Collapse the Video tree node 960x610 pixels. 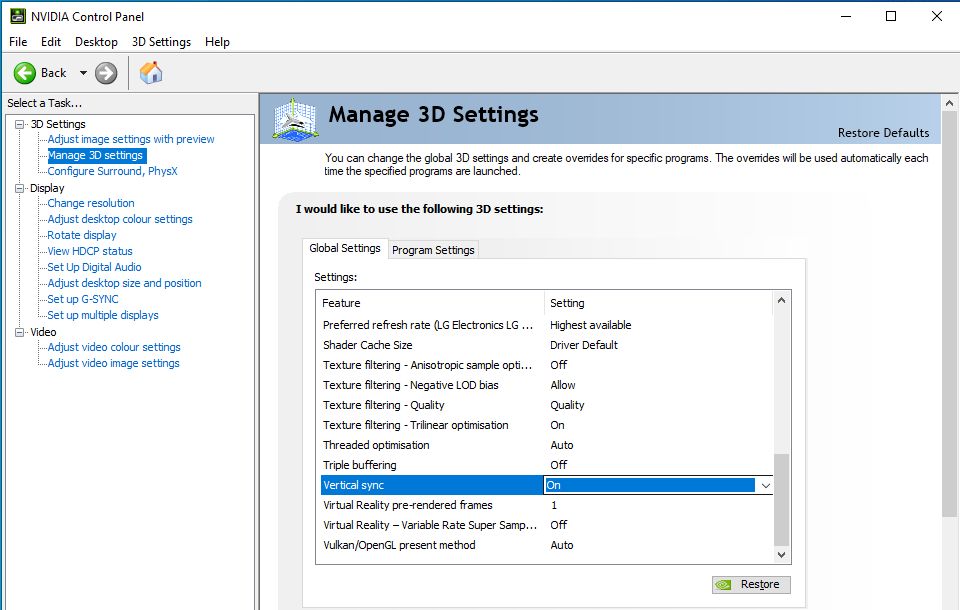point(19,332)
